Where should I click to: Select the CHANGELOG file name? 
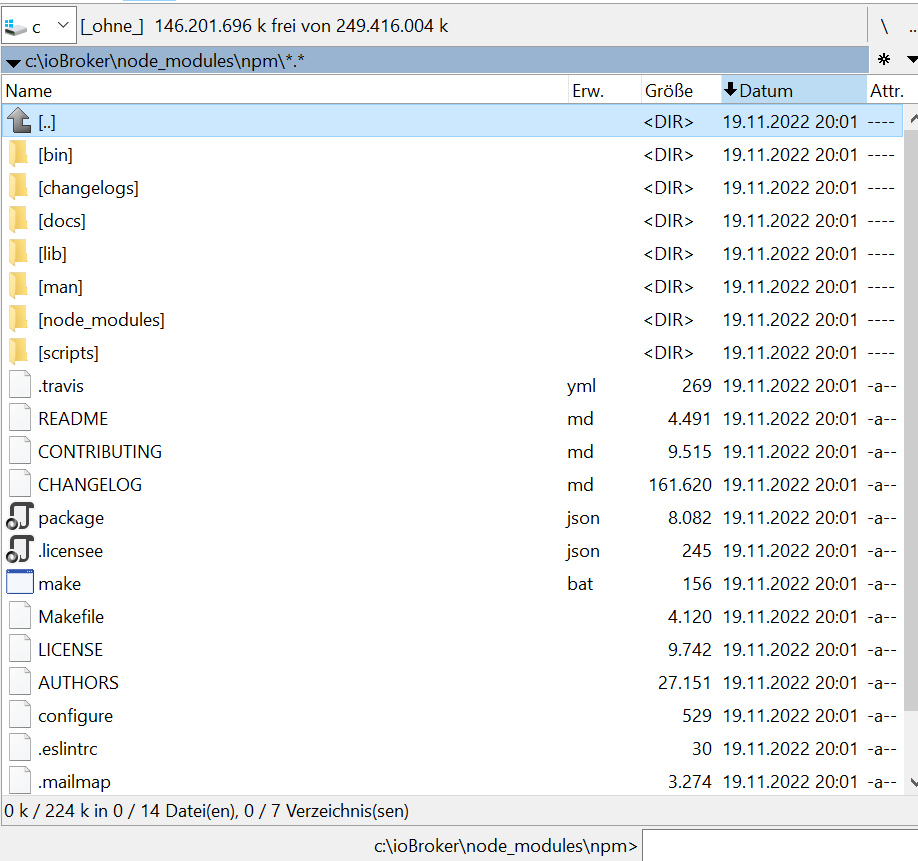[x=90, y=485]
